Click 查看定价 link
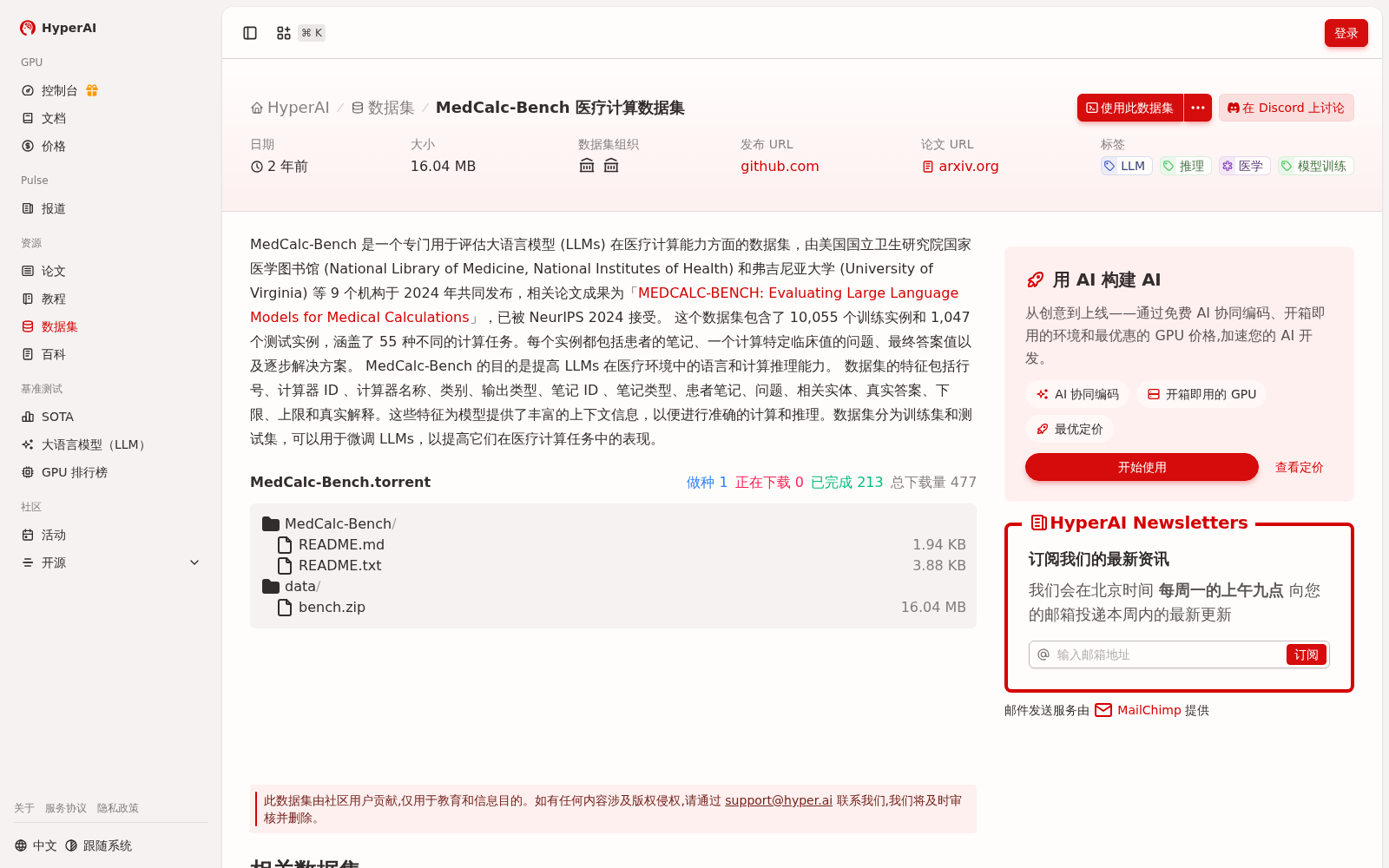The width and height of the screenshot is (1389, 868). pos(1300,467)
